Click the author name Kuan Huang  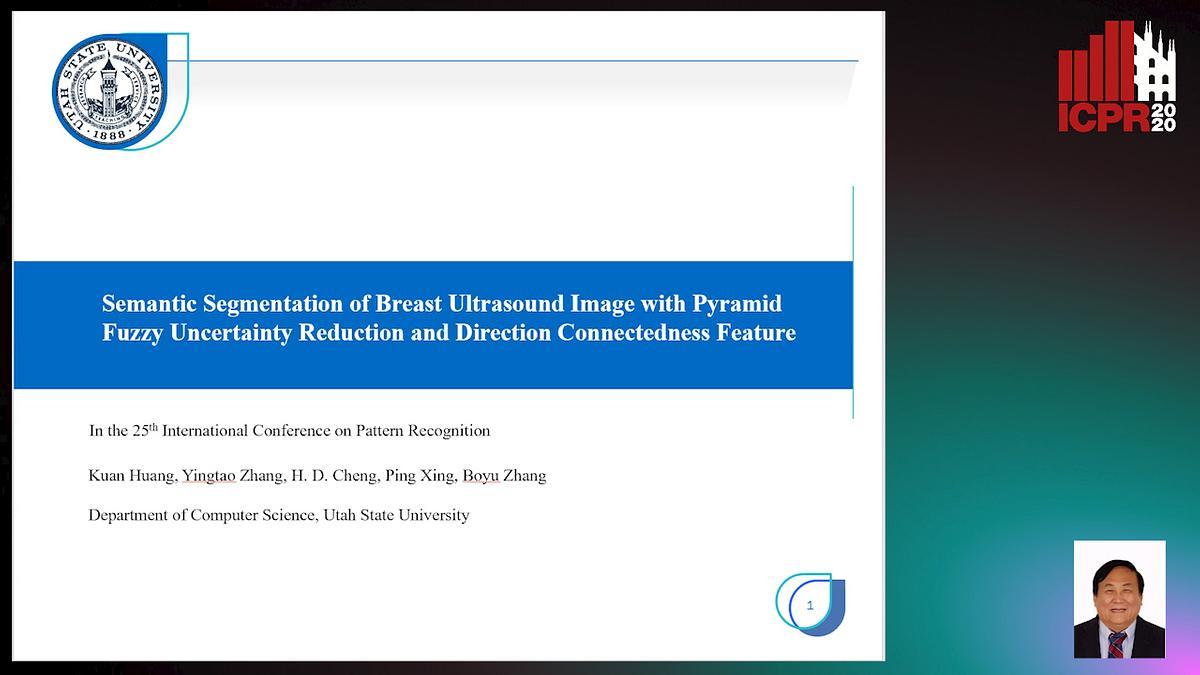(x=132, y=476)
